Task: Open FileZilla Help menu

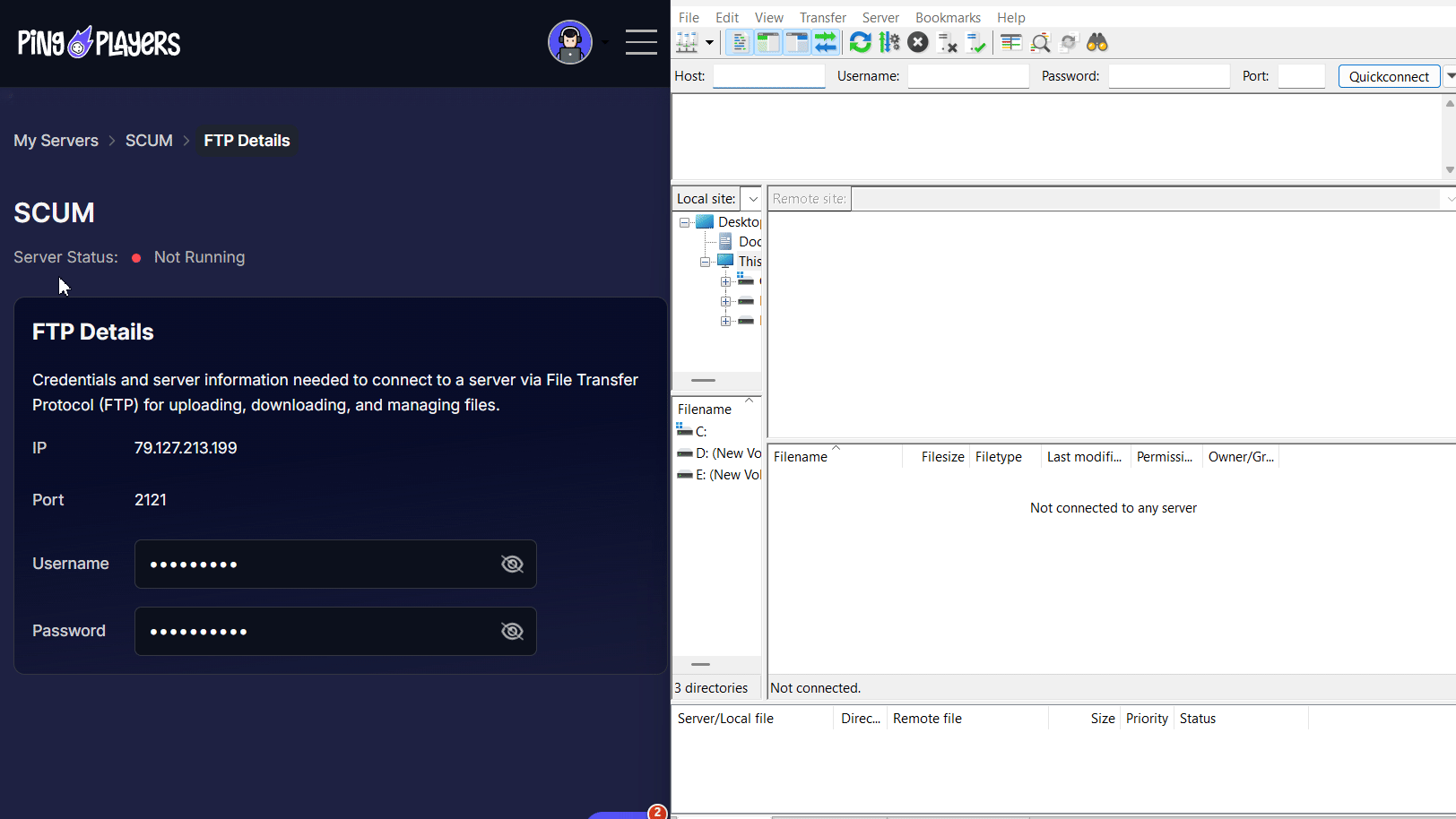Action: (1010, 17)
